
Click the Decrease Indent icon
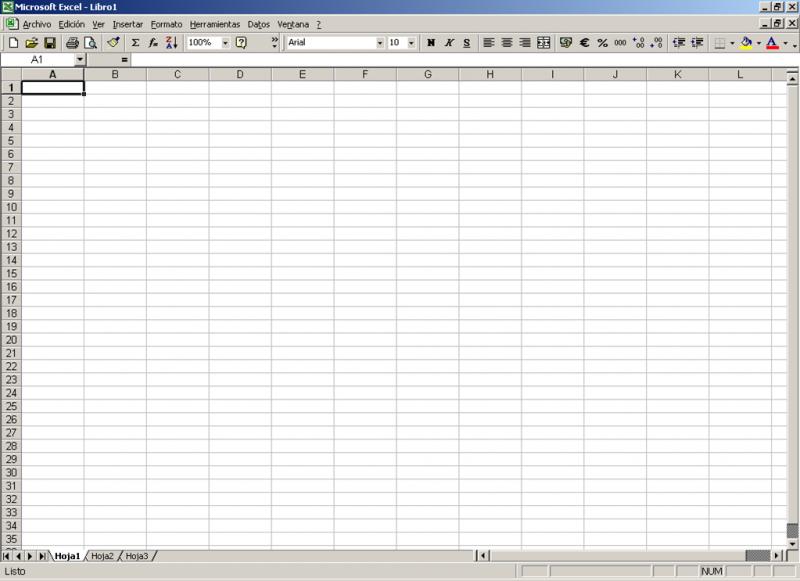point(679,43)
